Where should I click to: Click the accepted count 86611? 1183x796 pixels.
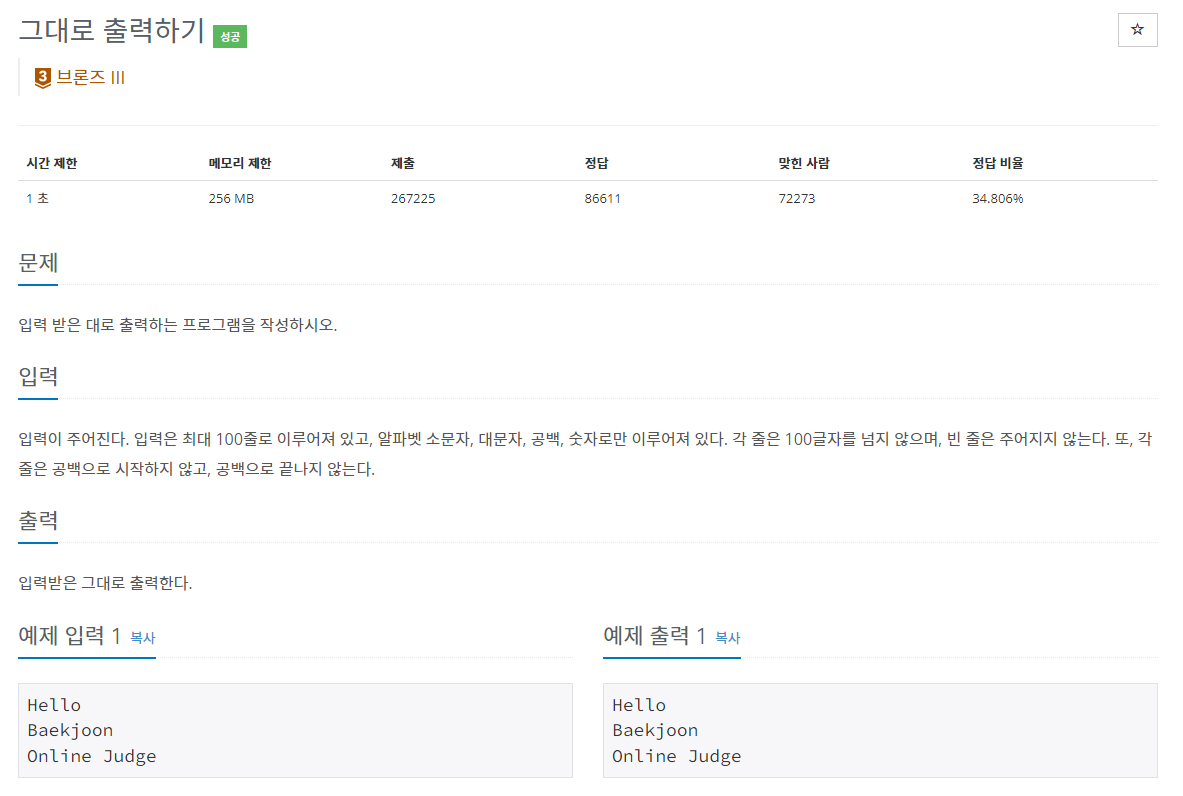(x=602, y=198)
